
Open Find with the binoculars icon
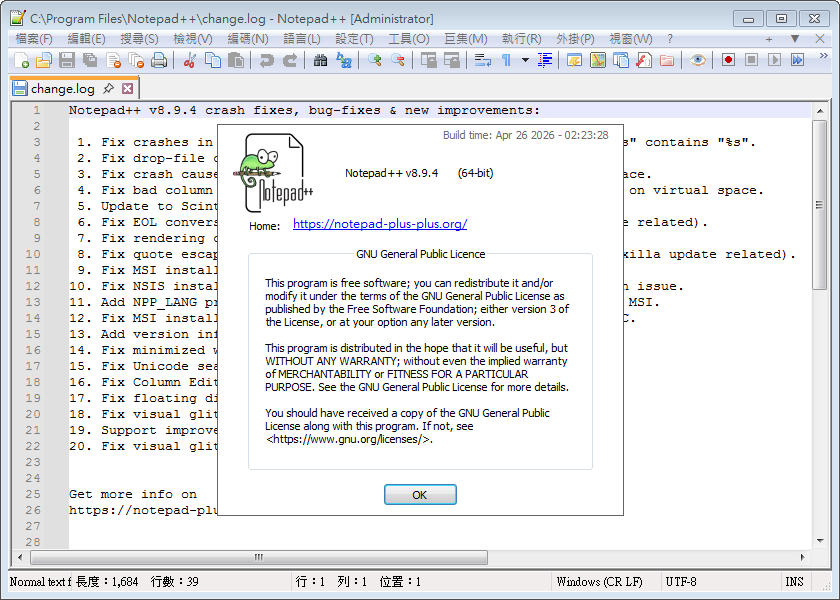pos(320,60)
